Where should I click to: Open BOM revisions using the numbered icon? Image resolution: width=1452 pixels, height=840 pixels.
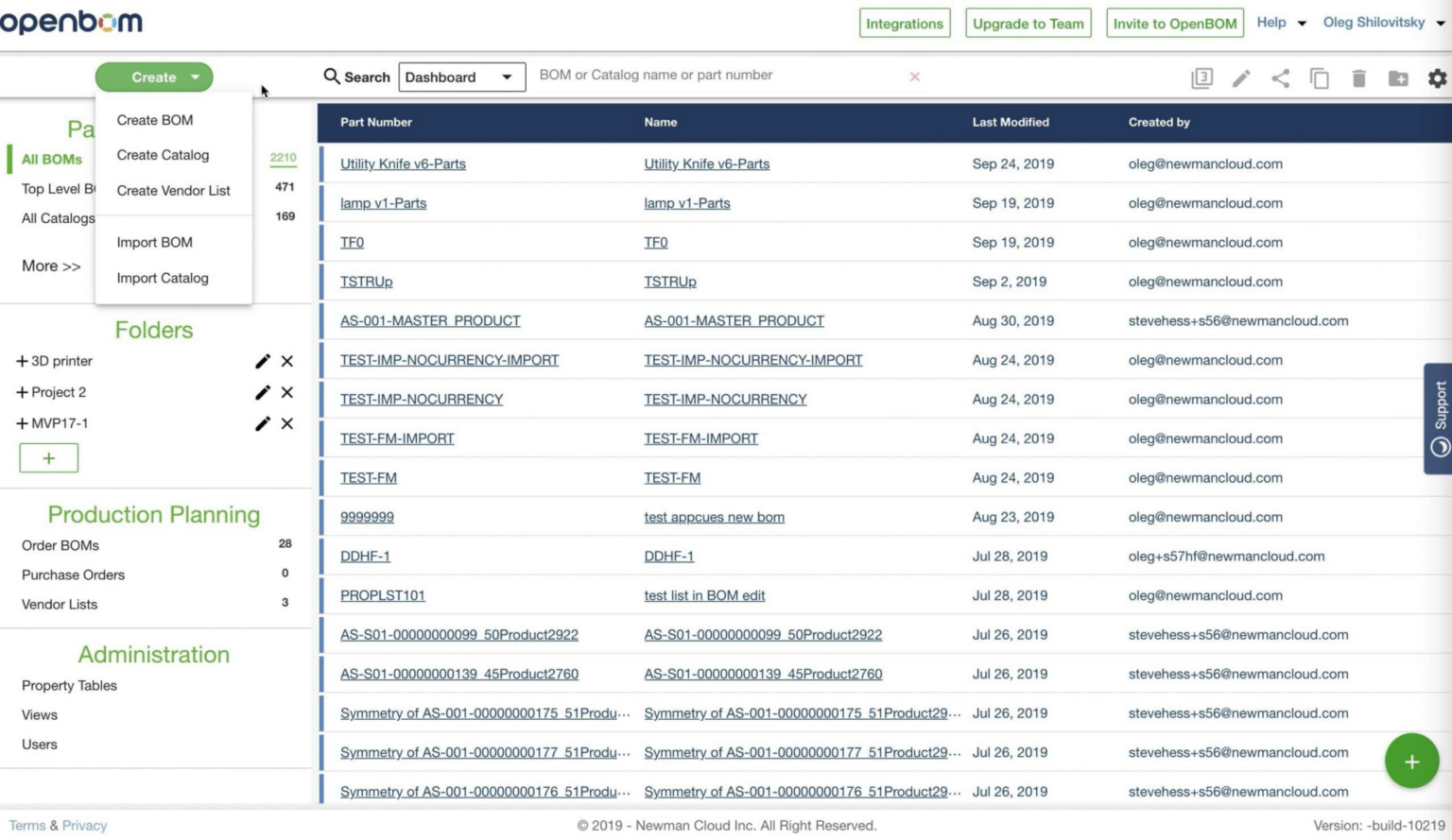(x=1201, y=78)
